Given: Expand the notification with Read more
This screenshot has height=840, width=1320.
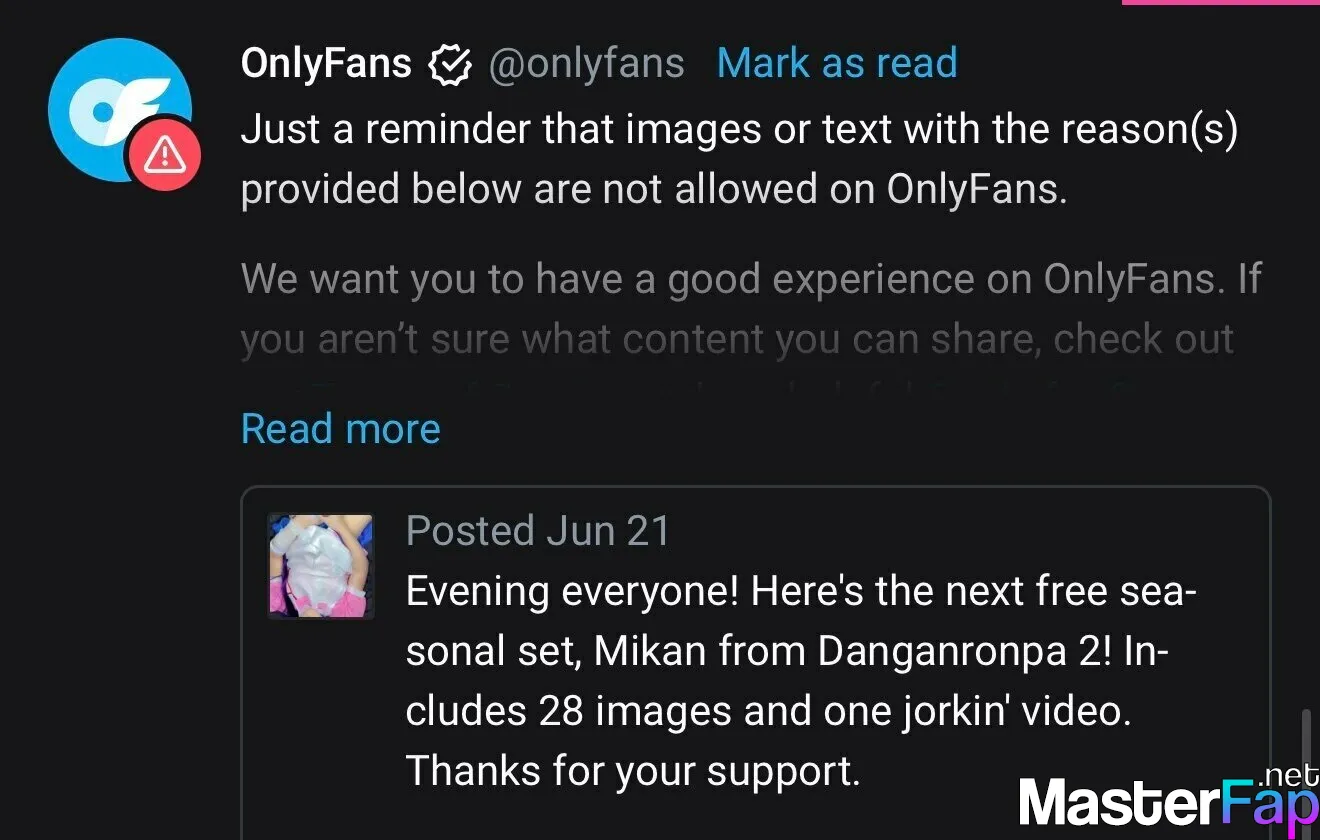Looking at the screenshot, I should (x=340, y=429).
